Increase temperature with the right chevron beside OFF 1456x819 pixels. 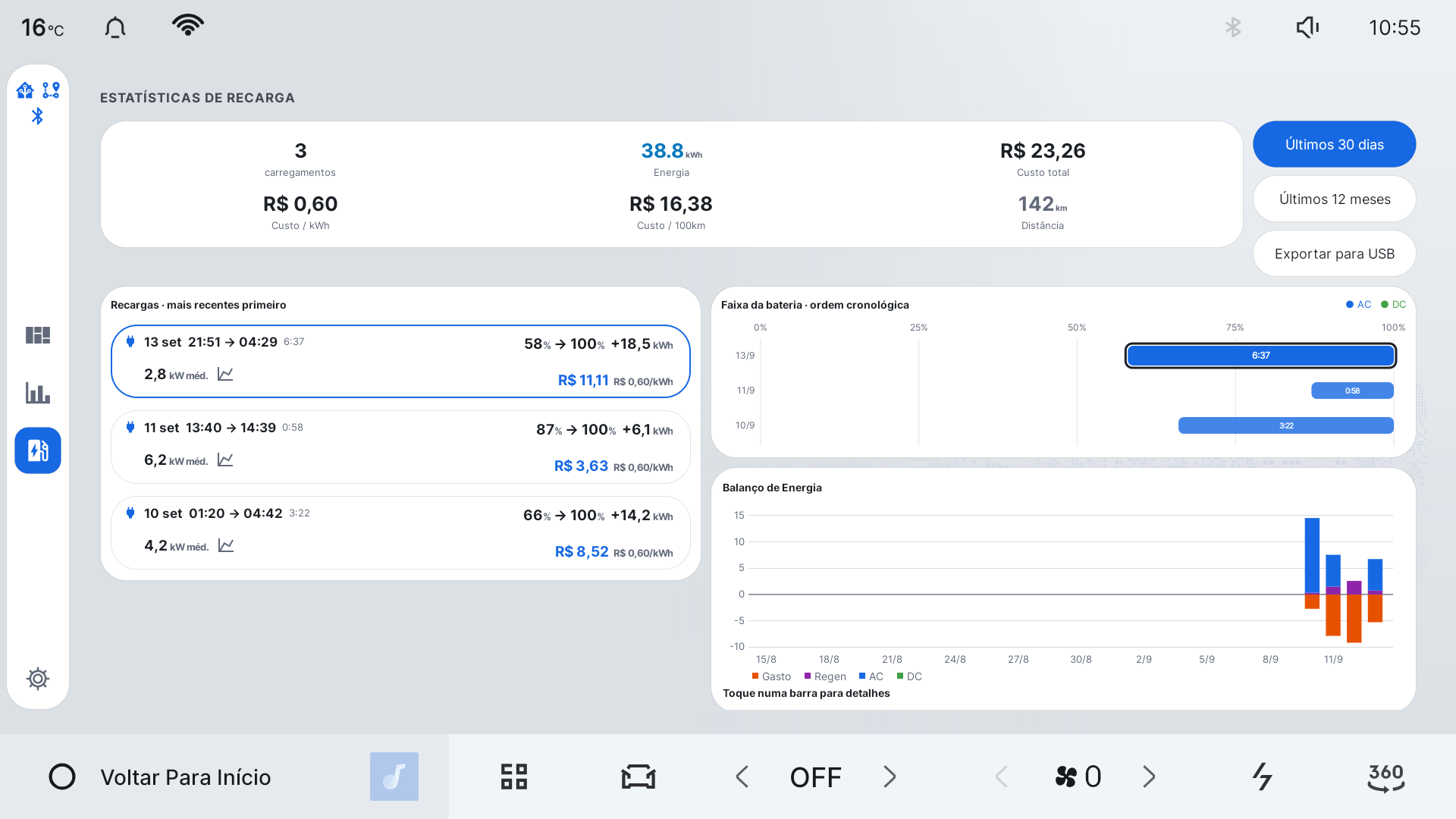[890, 777]
